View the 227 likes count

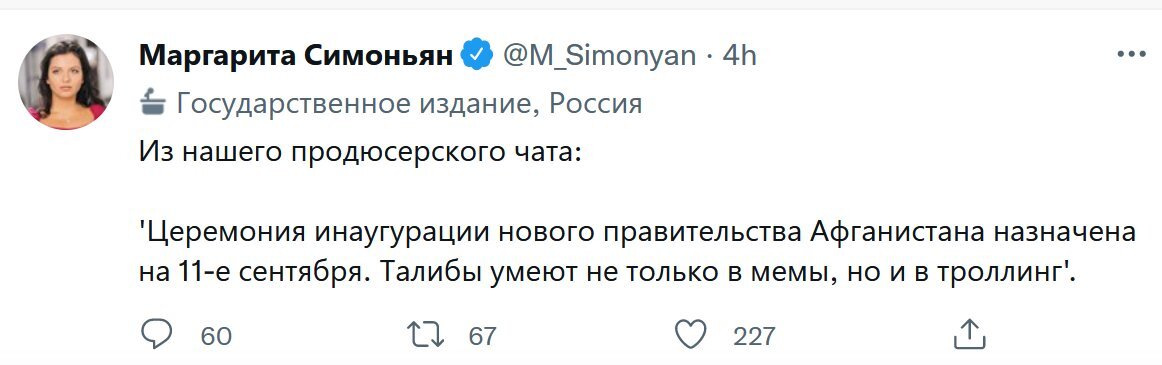(754, 336)
